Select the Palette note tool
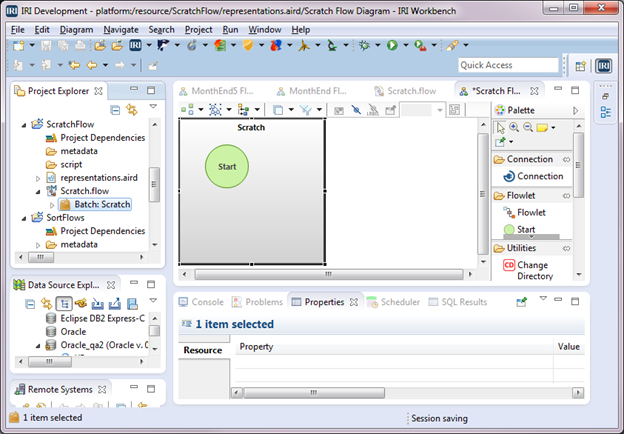 coord(542,128)
